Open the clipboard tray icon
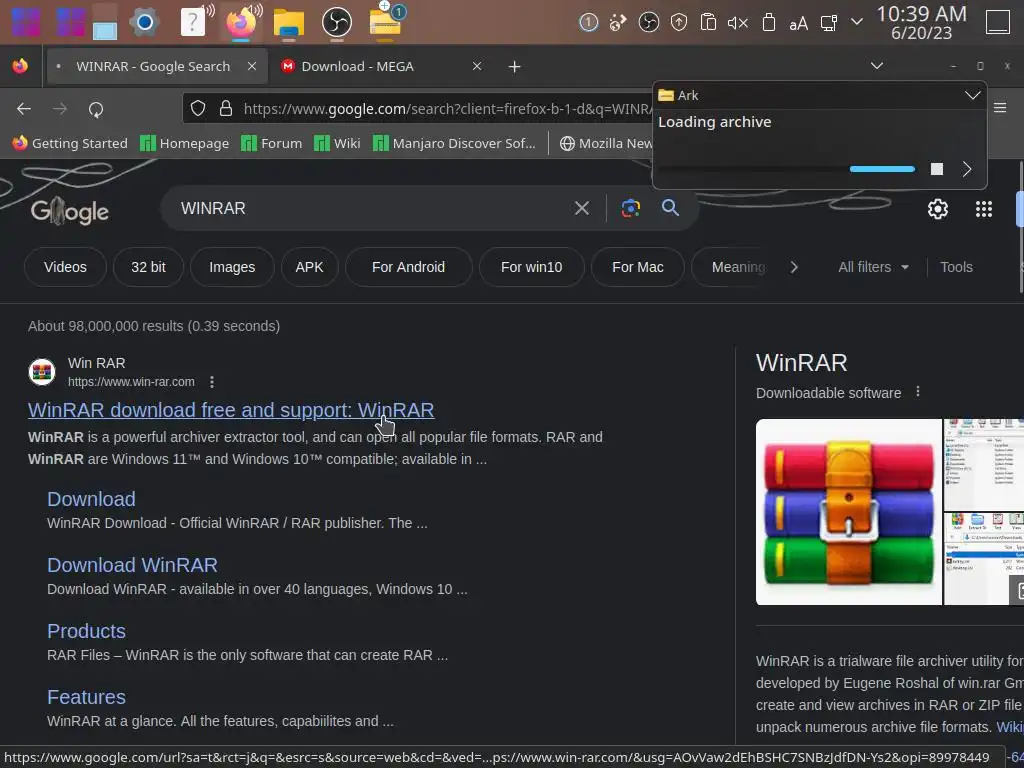The height and width of the screenshot is (768, 1024). click(x=709, y=23)
